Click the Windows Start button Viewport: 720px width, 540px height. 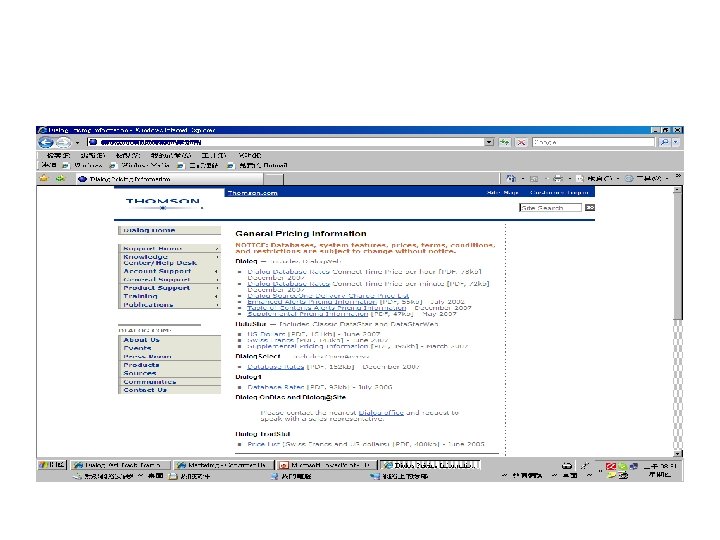tap(52, 465)
